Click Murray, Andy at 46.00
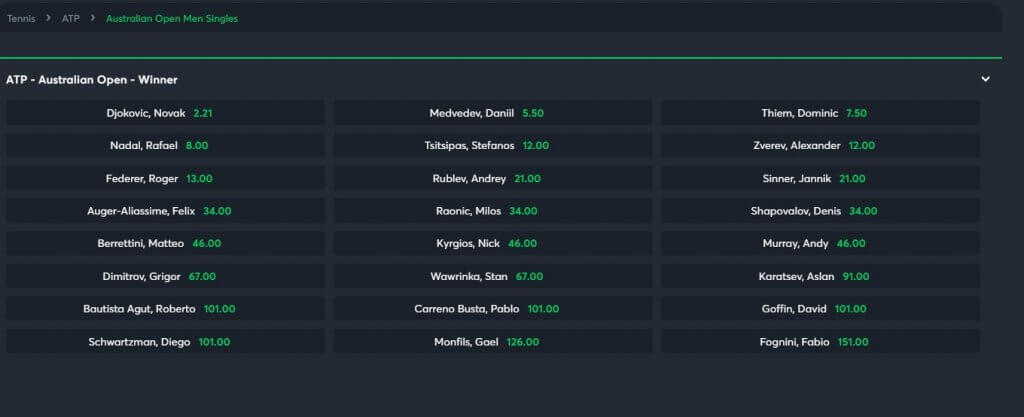The image size is (1024, 417). pos(820,243)
